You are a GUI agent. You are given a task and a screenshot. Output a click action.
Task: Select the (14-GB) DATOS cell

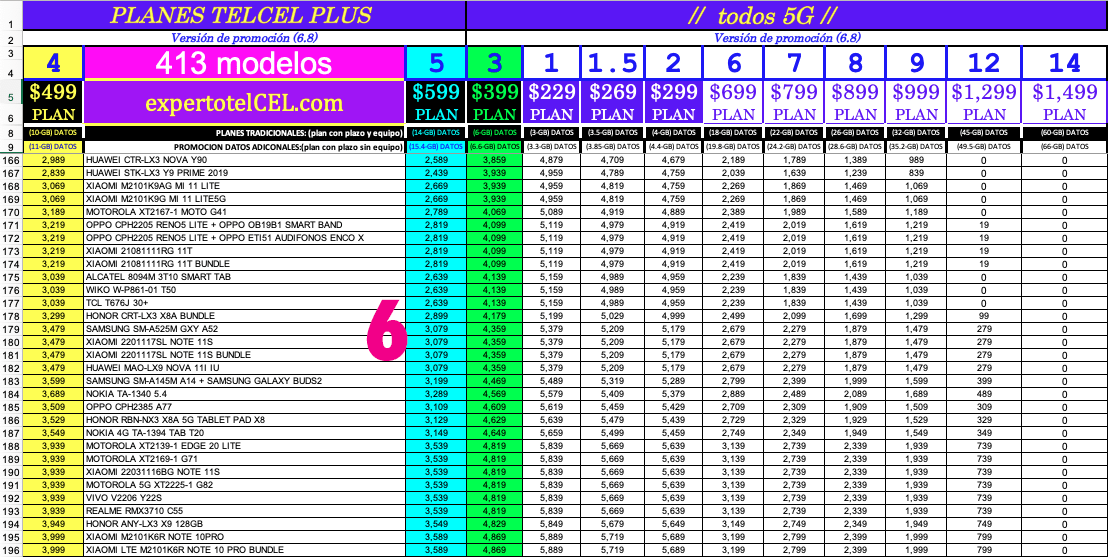pyautogui.click(x=436, y=132)
